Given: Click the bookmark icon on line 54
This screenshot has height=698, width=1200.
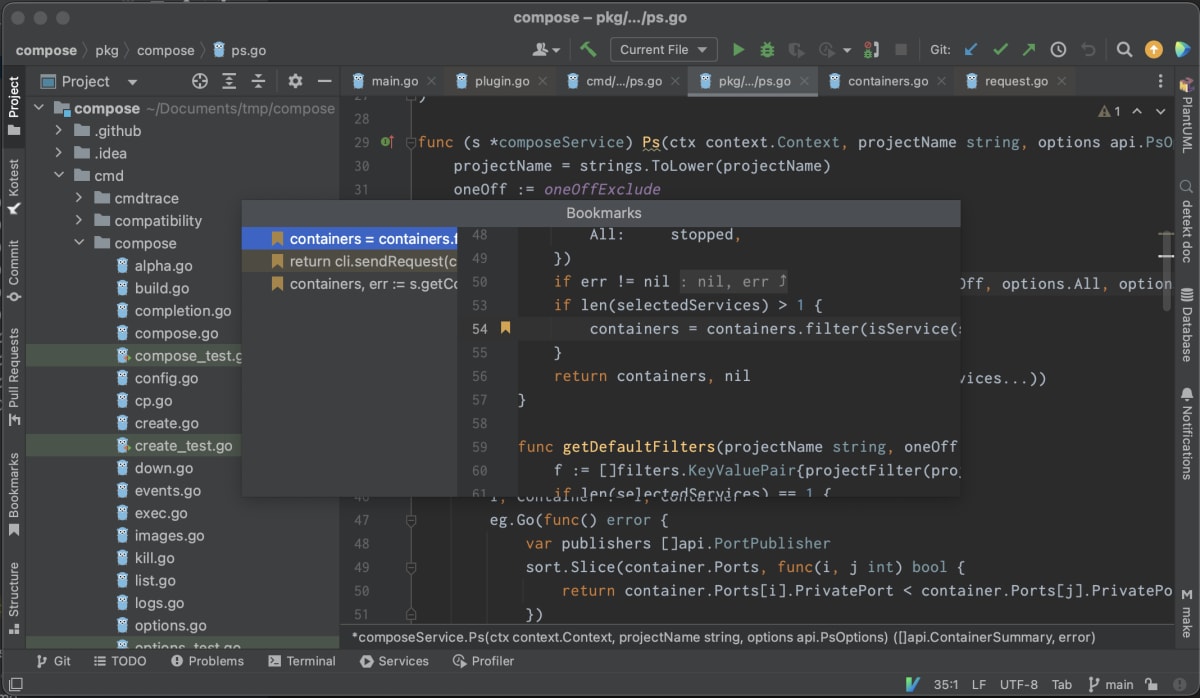Looking at the screenshot, I should pos(506,328).
